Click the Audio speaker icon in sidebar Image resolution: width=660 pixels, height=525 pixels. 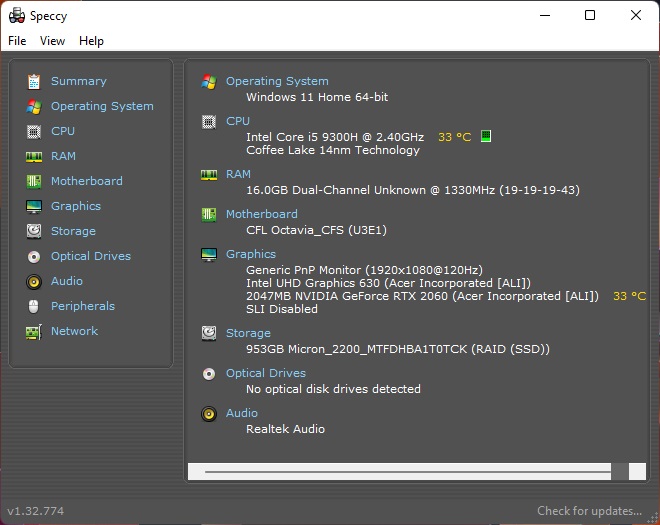(34, 281)
